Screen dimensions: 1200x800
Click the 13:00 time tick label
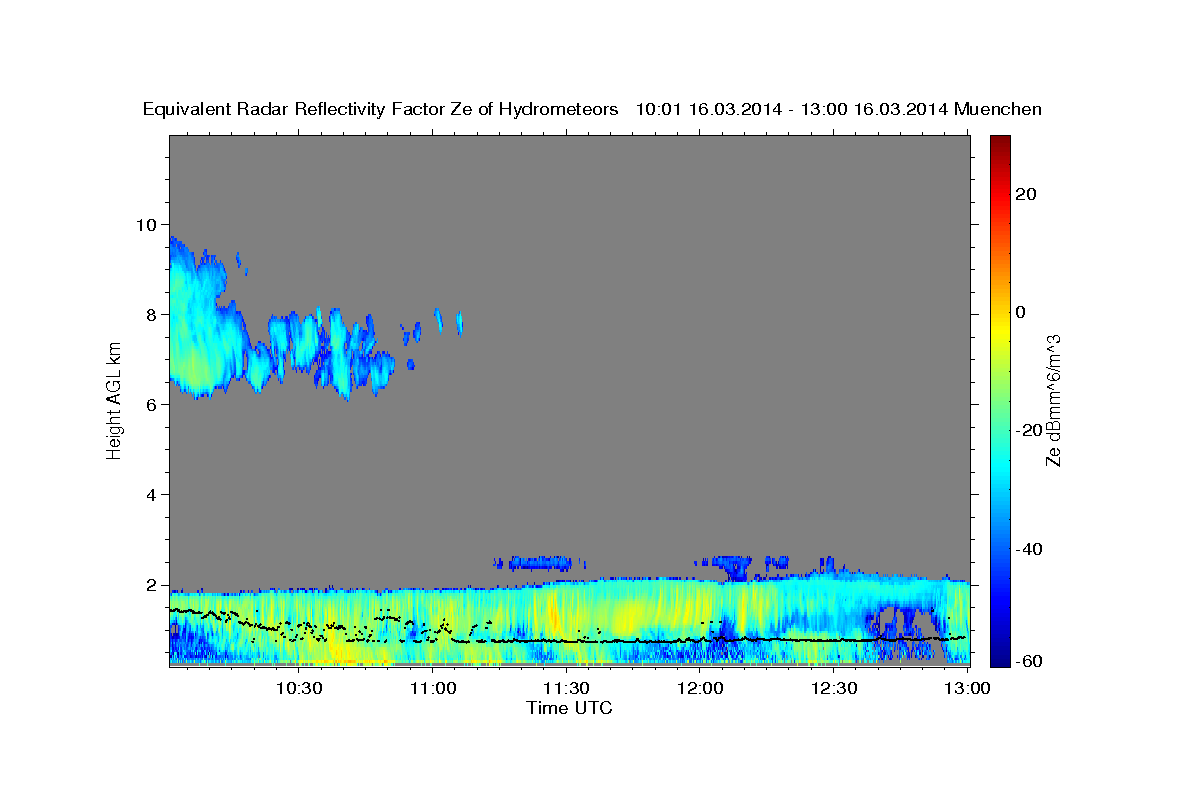968,688
